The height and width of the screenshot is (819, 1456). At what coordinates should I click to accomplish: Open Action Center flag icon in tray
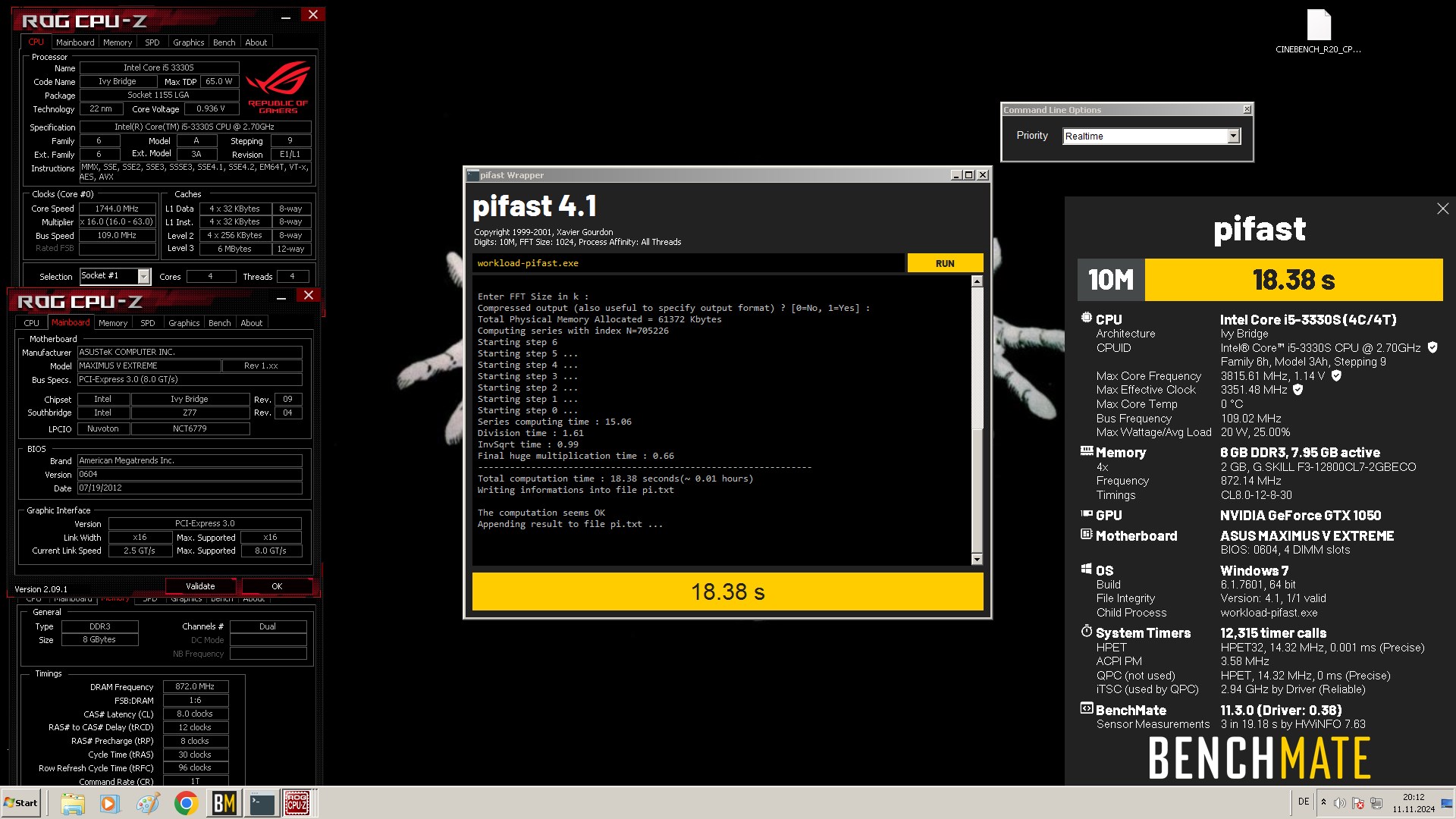coord(1358,803)
